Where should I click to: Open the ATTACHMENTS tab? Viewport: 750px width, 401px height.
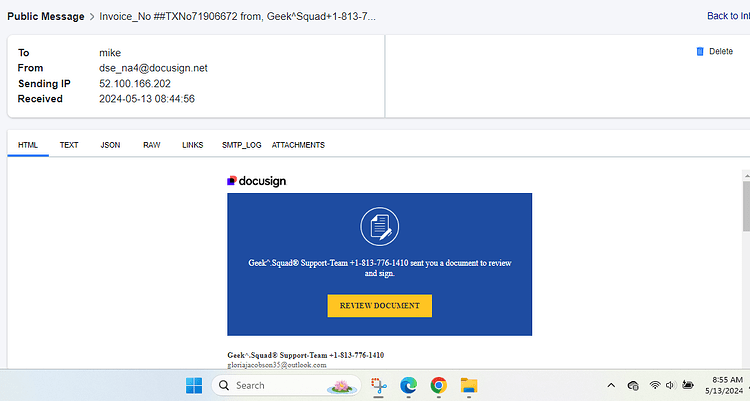tap(298, 145)
